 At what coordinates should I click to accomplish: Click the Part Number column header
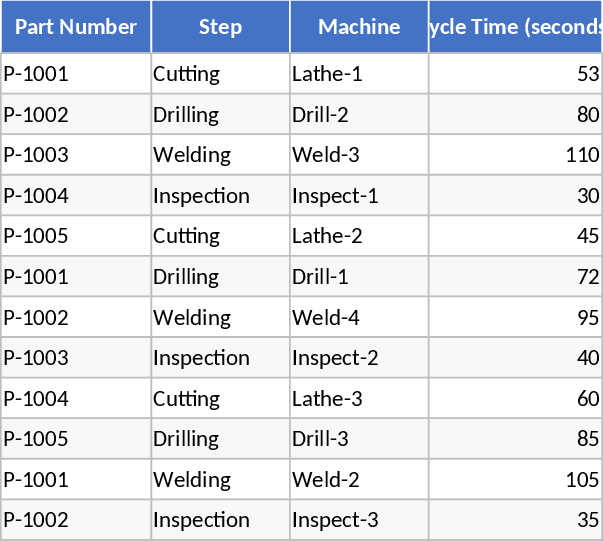click(x=76, y=27)
